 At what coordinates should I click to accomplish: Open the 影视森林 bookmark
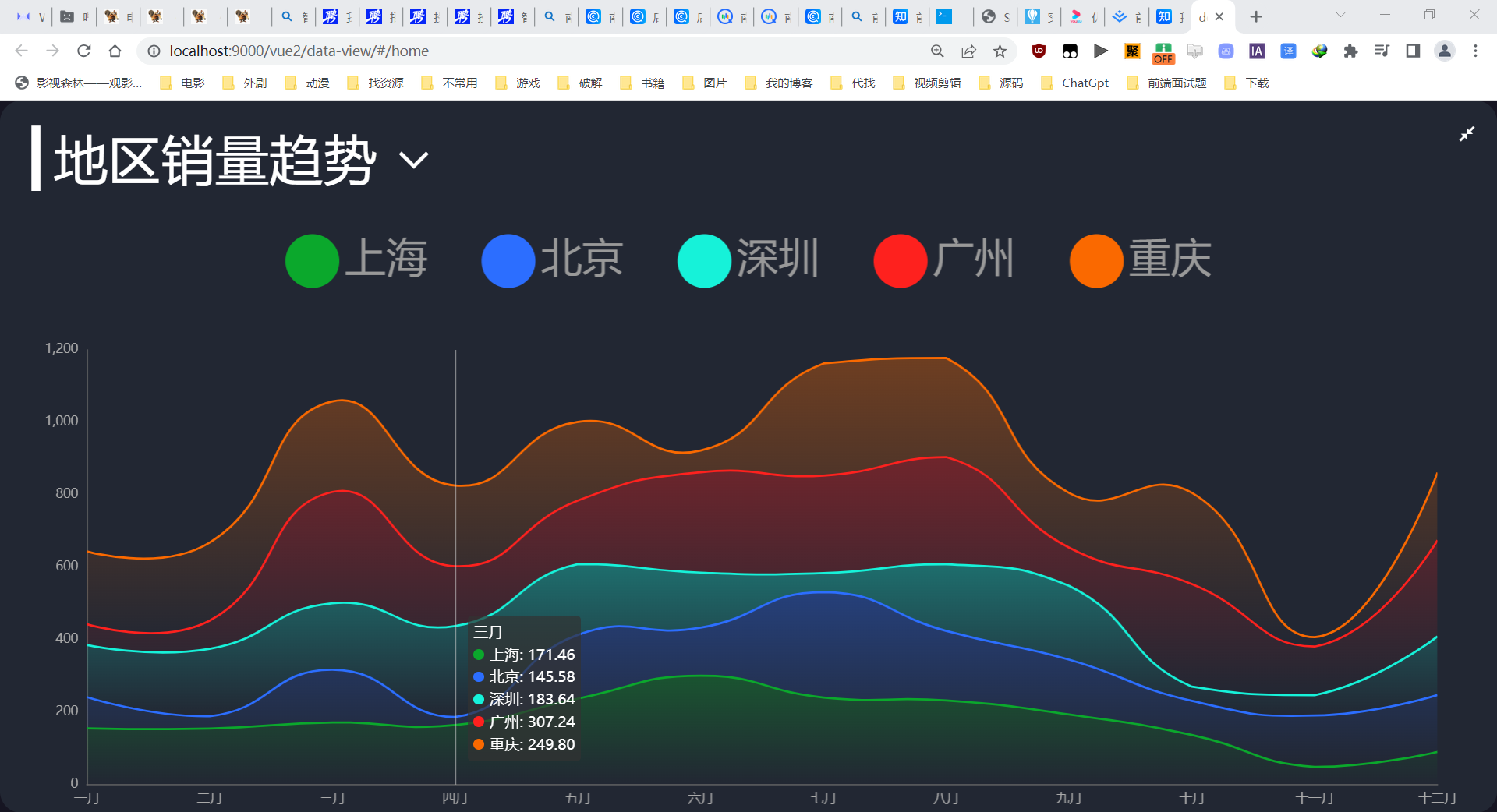point(79,83)
